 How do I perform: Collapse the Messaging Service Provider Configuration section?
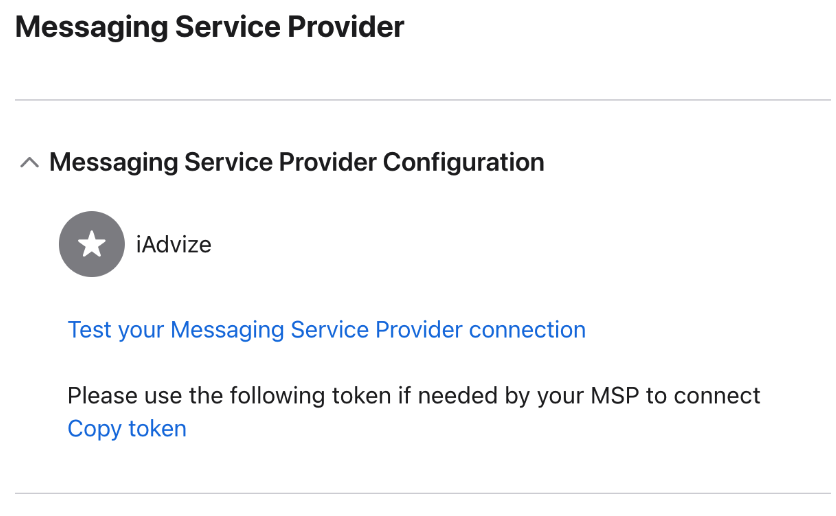(30, 162)
